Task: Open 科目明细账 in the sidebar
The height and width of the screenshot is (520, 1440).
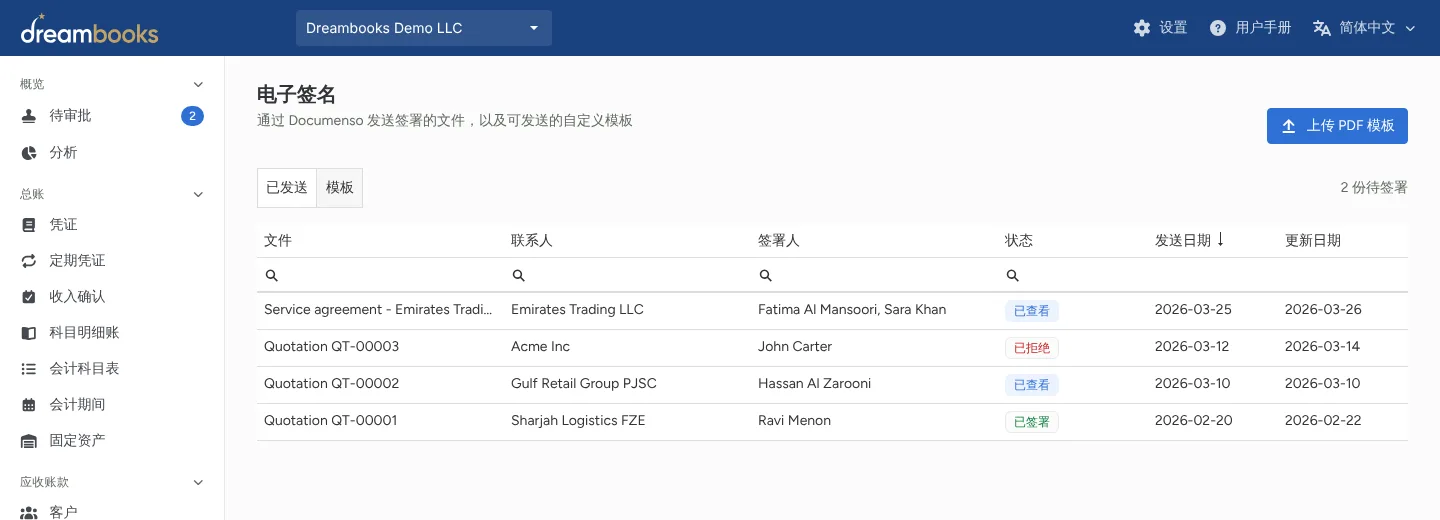Action: point(112,333)
